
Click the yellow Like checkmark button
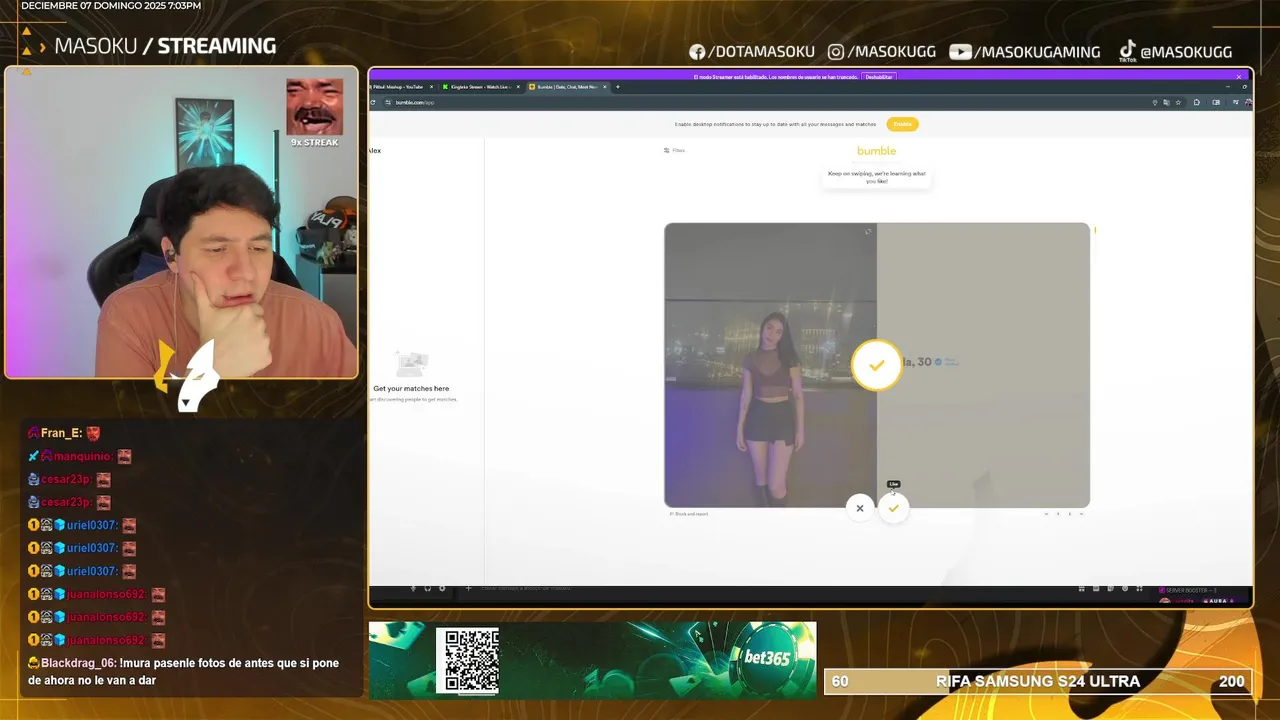(x=893, y=508)
